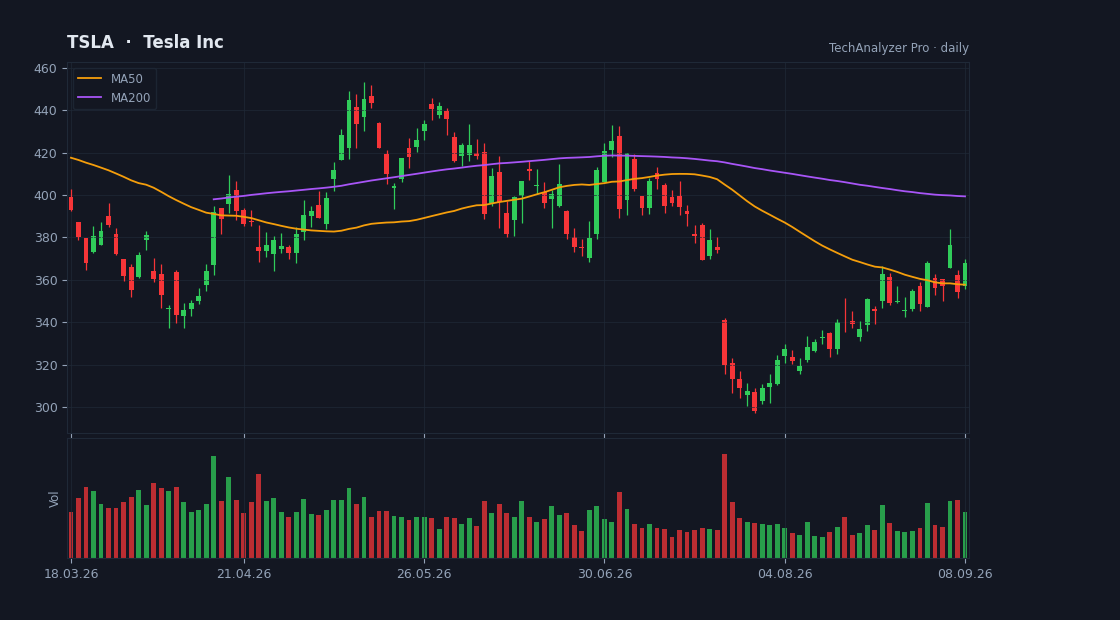
Task: Click the 26.05.26 date label
Action: coord(424,574)
